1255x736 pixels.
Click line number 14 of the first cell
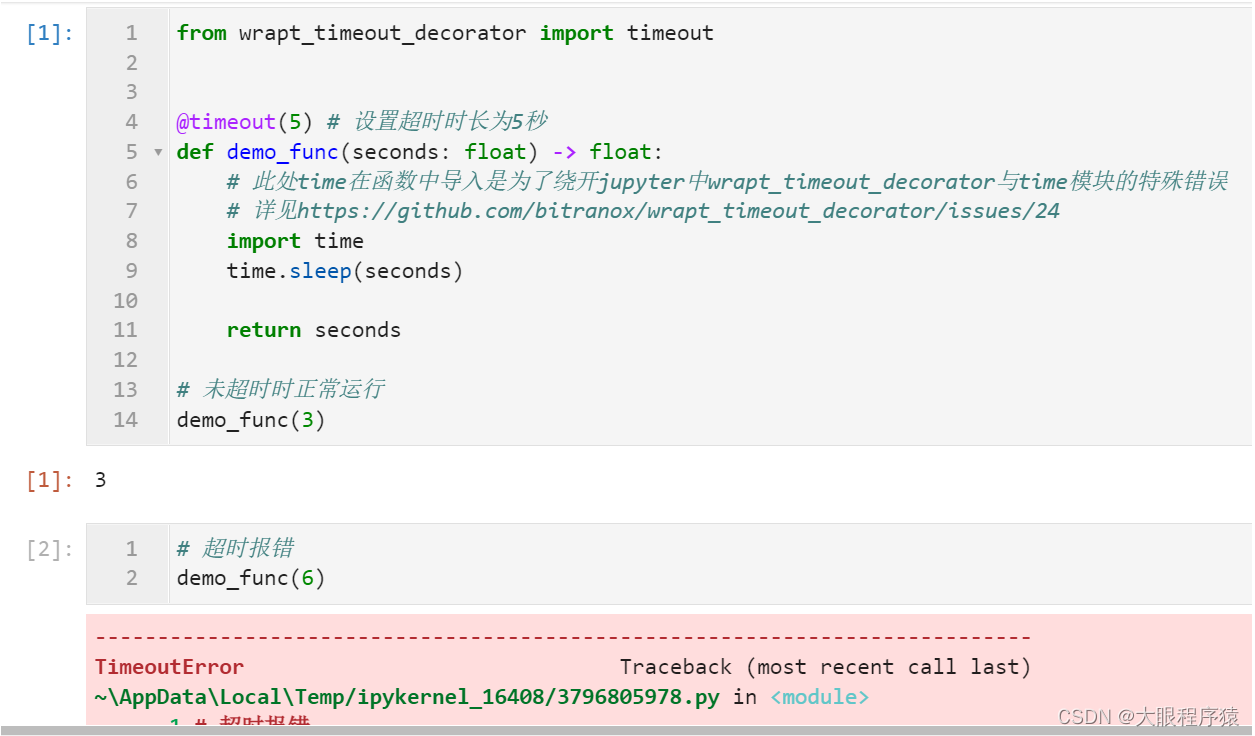click(125, 420)
